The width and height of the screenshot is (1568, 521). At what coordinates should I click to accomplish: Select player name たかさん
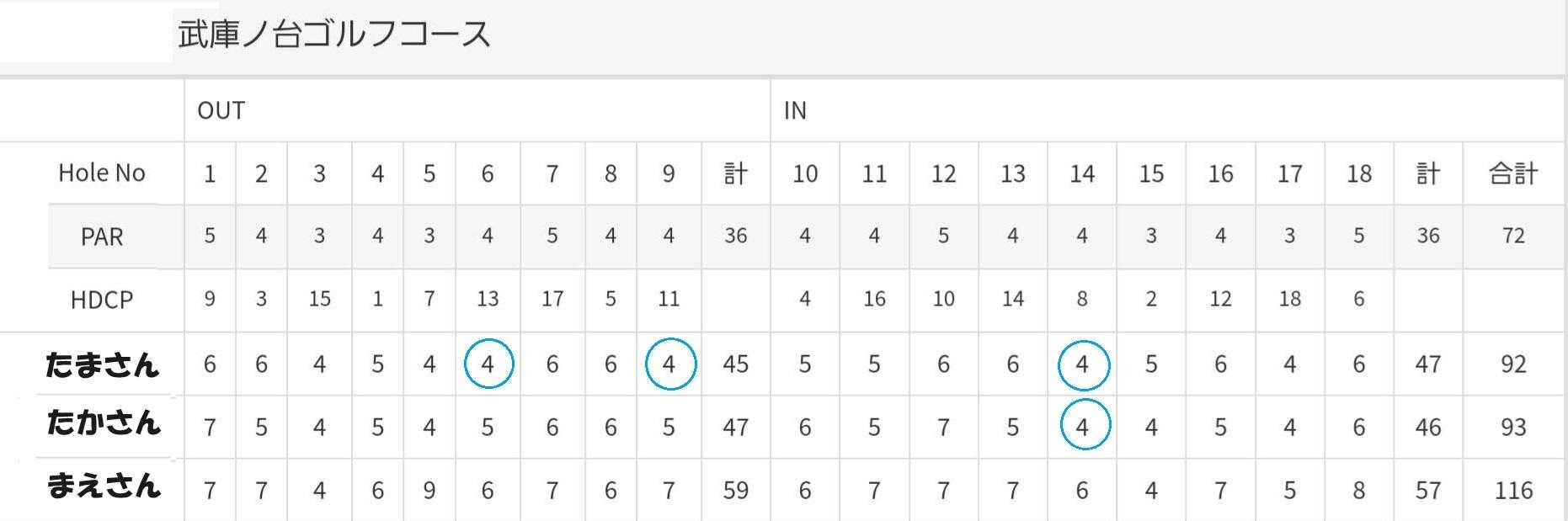[x=104, y=422]
